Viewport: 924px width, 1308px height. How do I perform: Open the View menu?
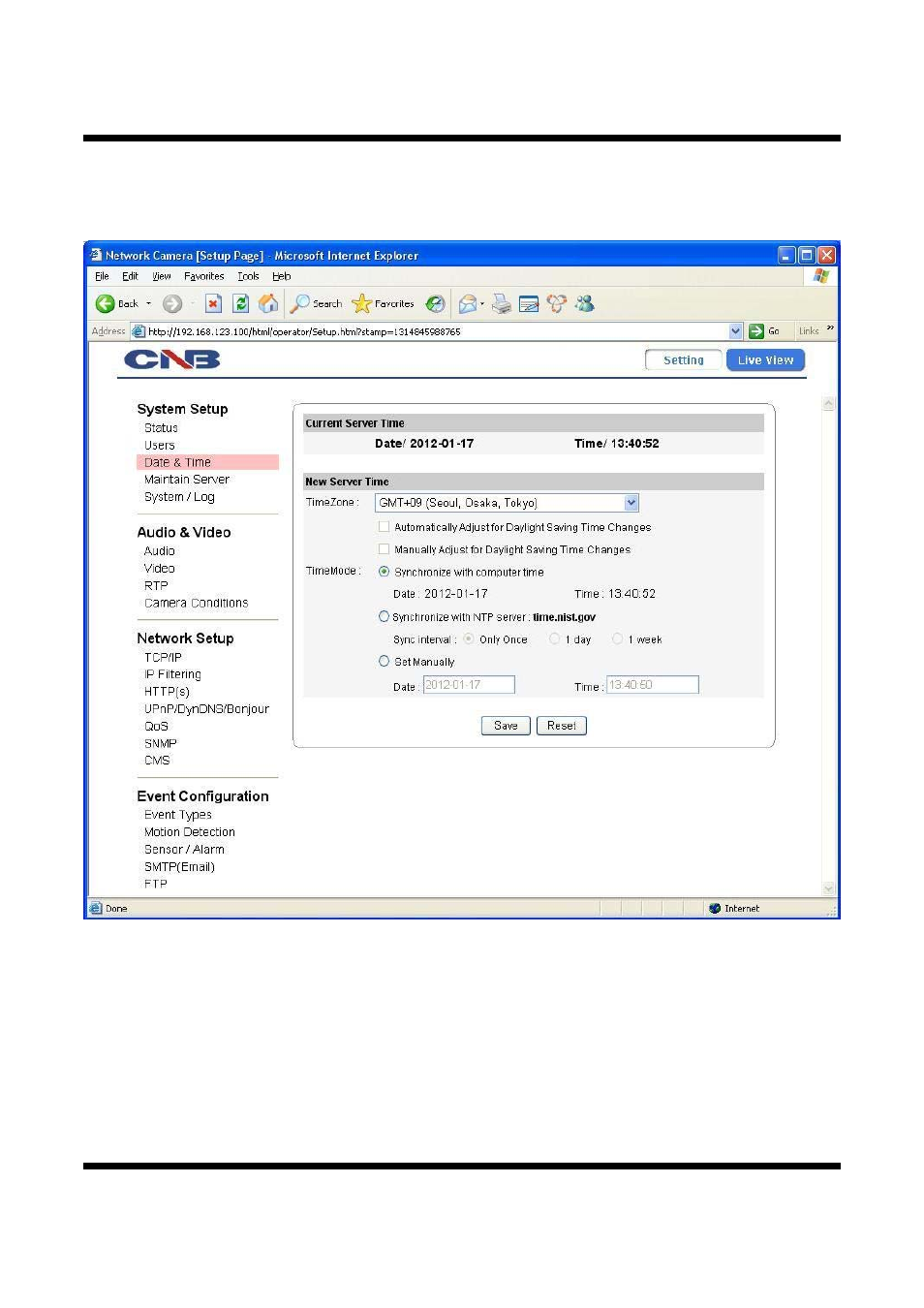pos(162,276)
